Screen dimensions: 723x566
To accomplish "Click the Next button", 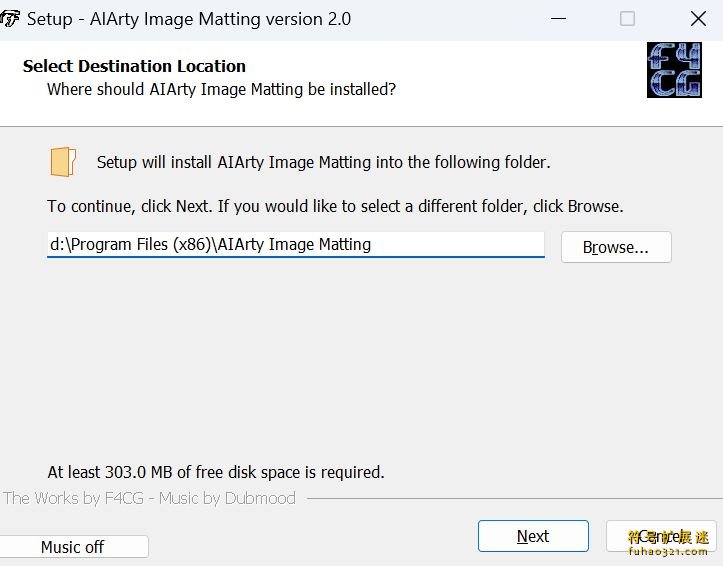I will click(533, 536).
